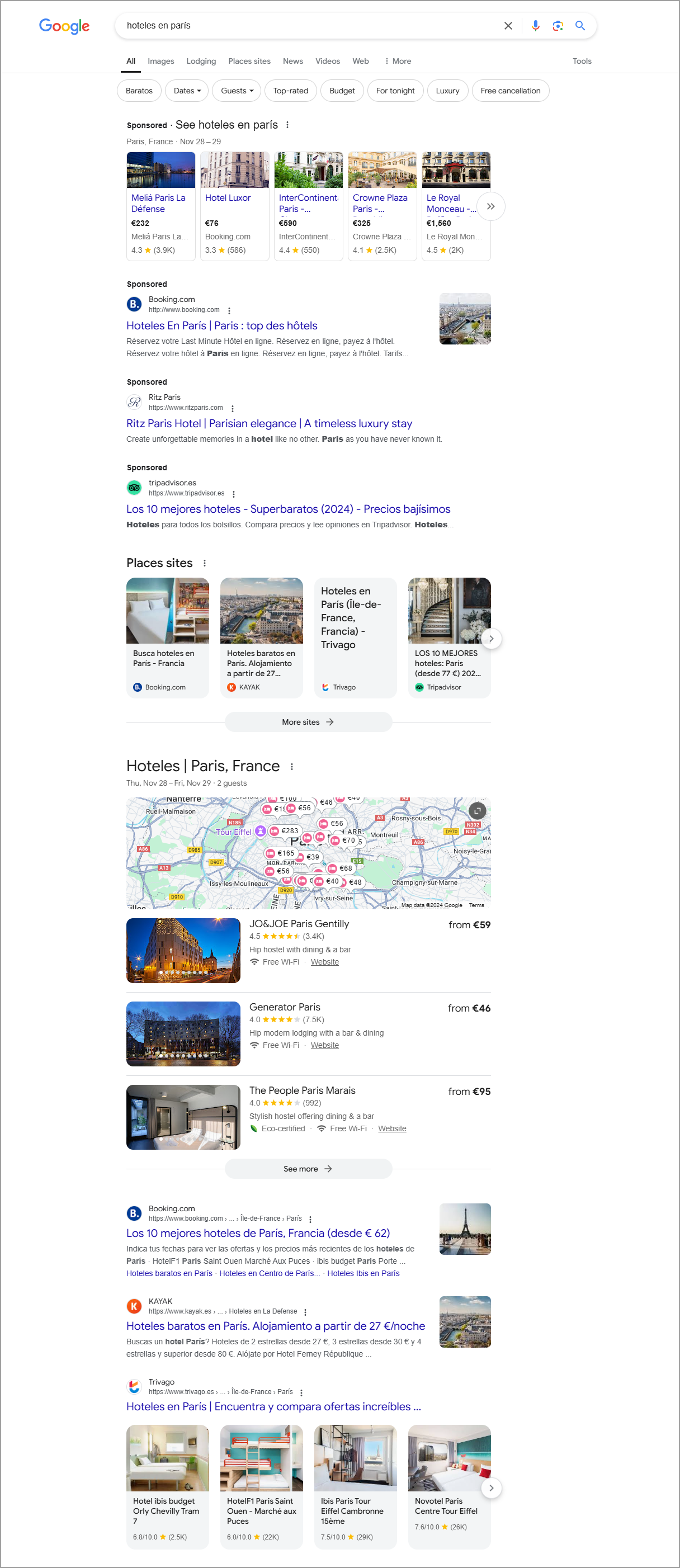Click the Google logo
The width and height of the screenshot is (680, 1568).
[64, 26]
